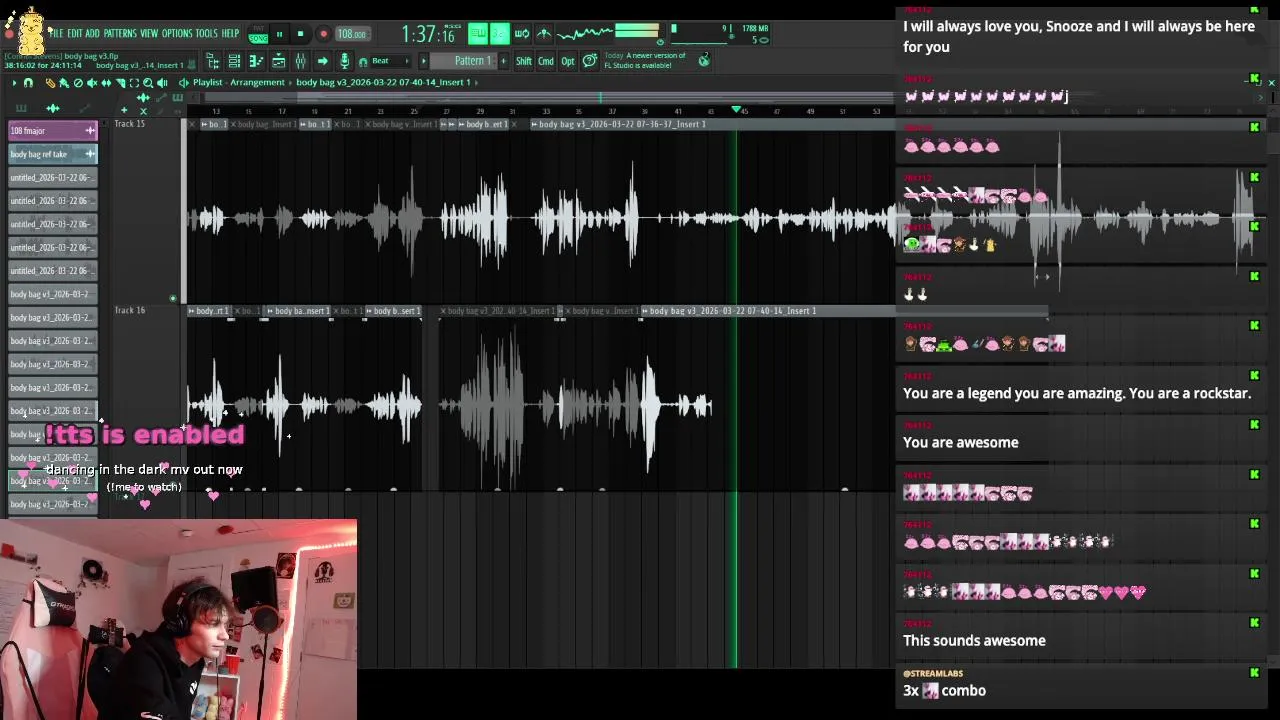The width and height of the screenshot is (1280, 720).
Task: Select the Mute tool icon
Action: point(92,83)
